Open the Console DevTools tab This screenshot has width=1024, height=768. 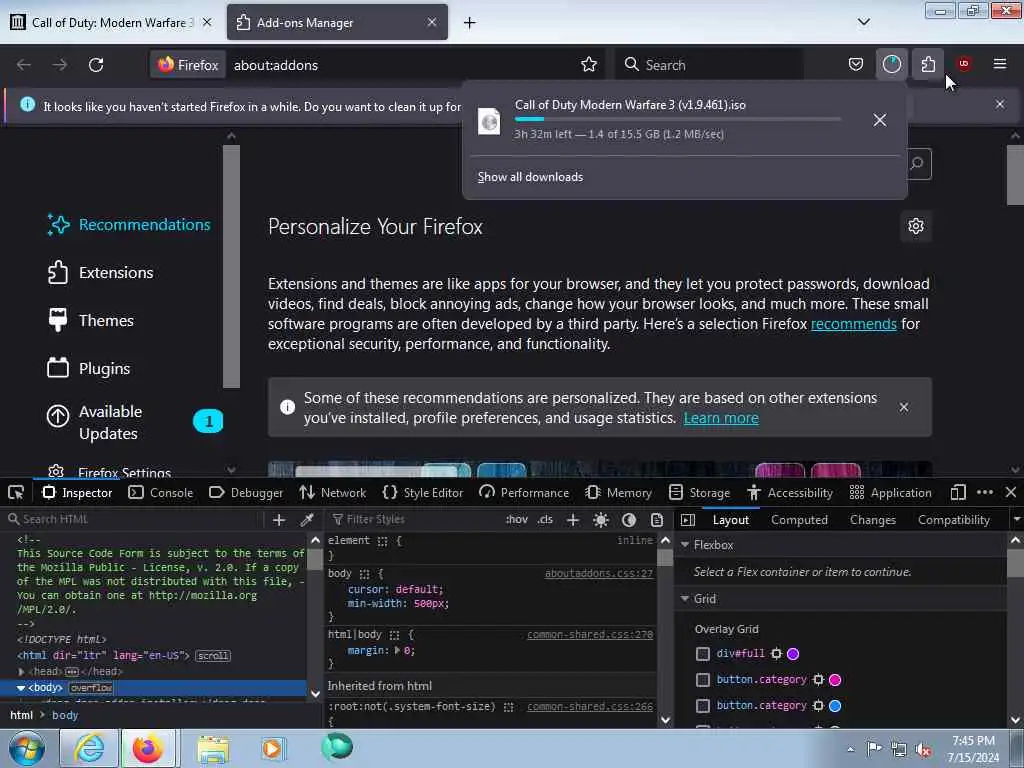pos(161,492)
